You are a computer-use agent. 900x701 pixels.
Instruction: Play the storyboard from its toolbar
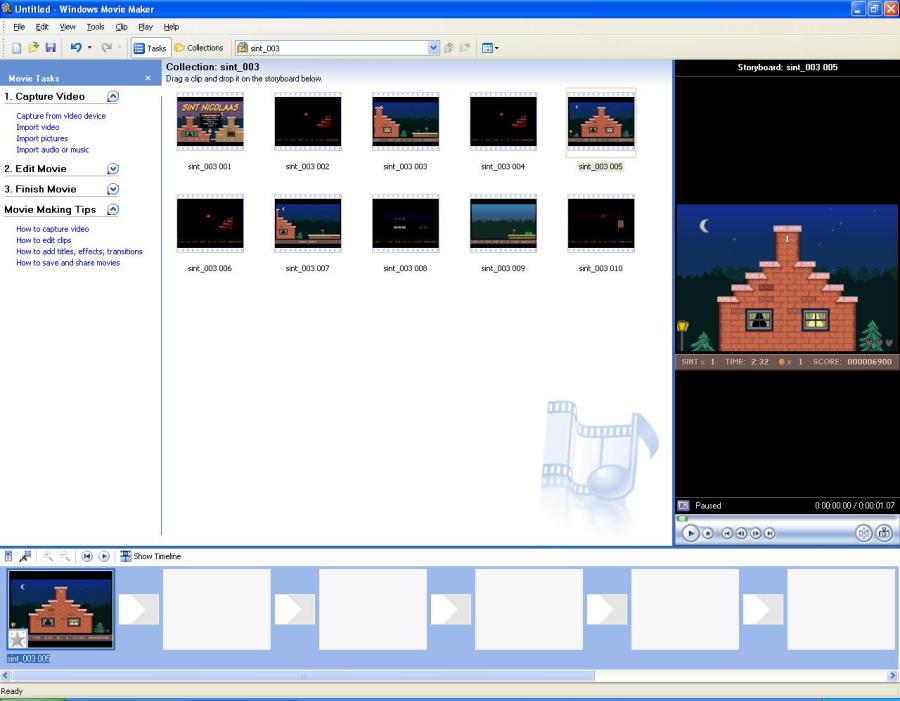coord(104,556)
